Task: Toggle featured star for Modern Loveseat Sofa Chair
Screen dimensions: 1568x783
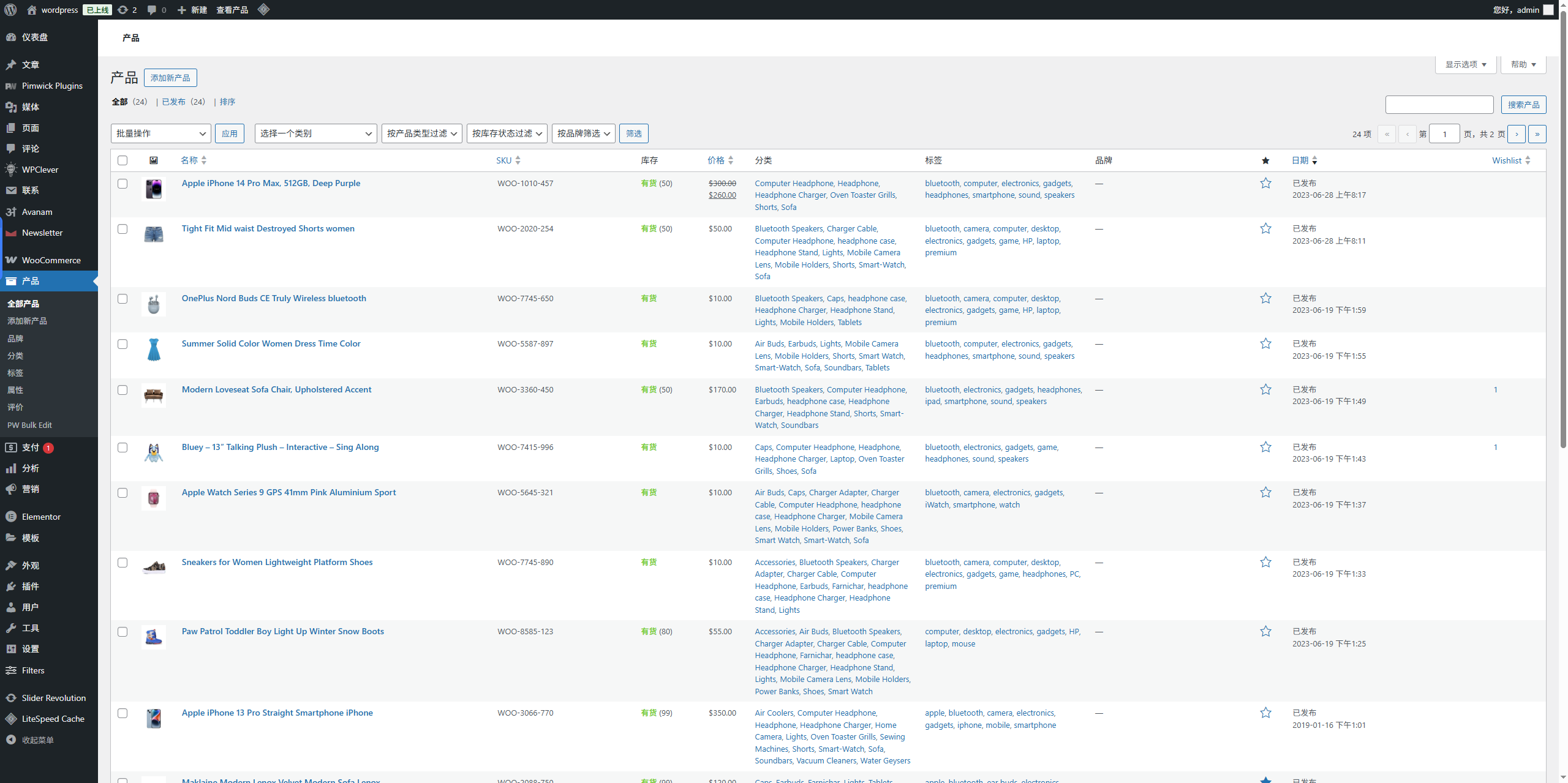Action: (1265, 389)
